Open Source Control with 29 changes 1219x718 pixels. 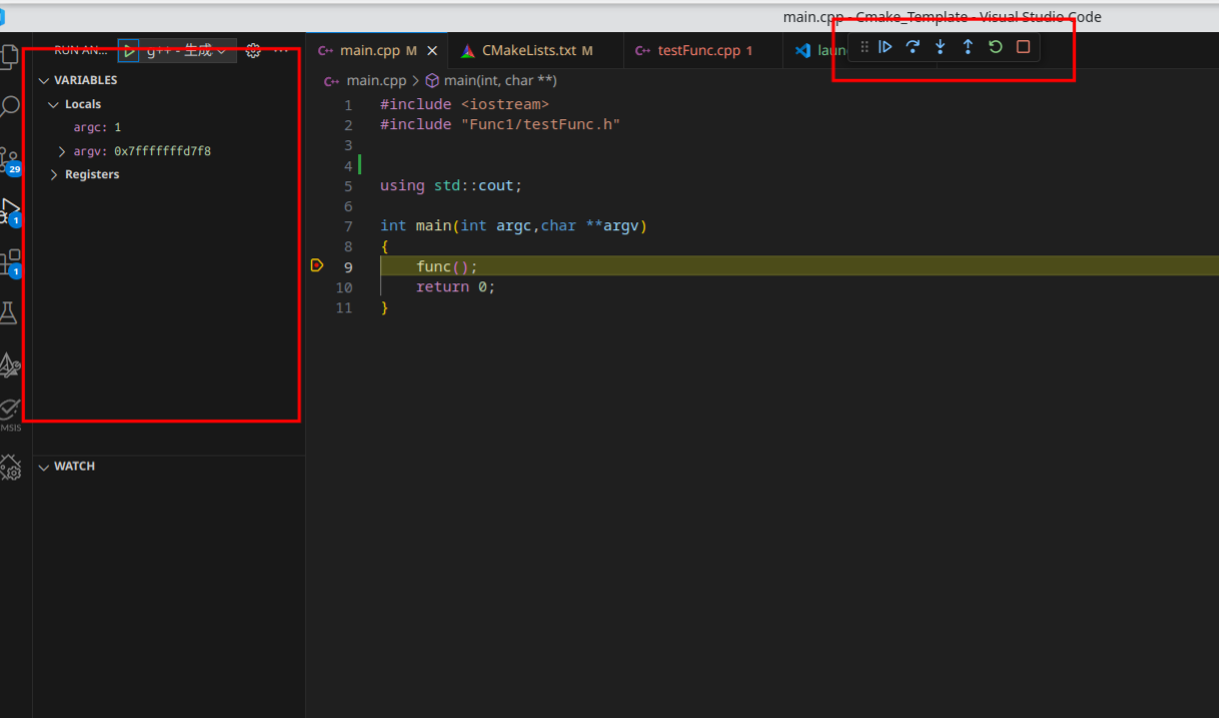pos(10,160)
